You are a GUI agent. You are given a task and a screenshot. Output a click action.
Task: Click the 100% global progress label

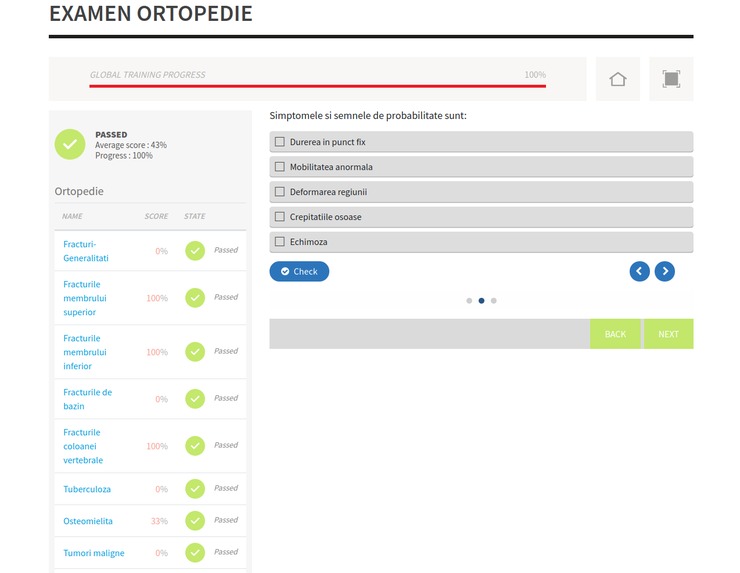pyautogui.click(x=535, y=75)
